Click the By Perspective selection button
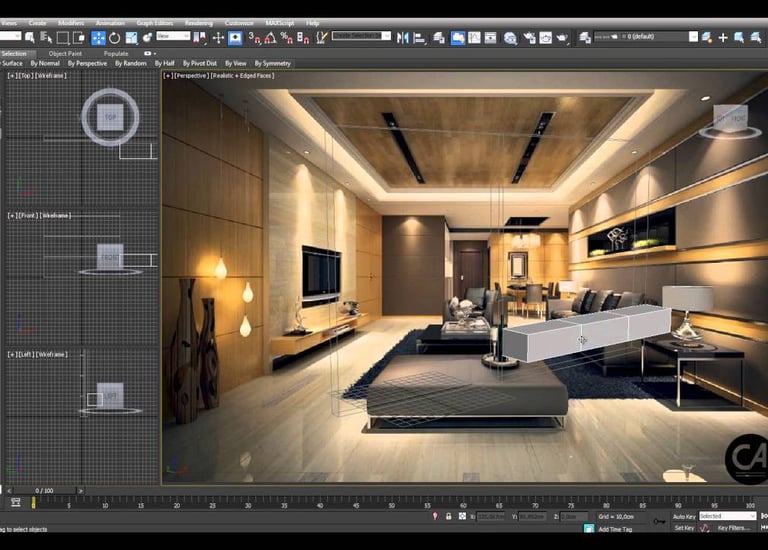Viewport: 768px width, 550px height. 87,63
